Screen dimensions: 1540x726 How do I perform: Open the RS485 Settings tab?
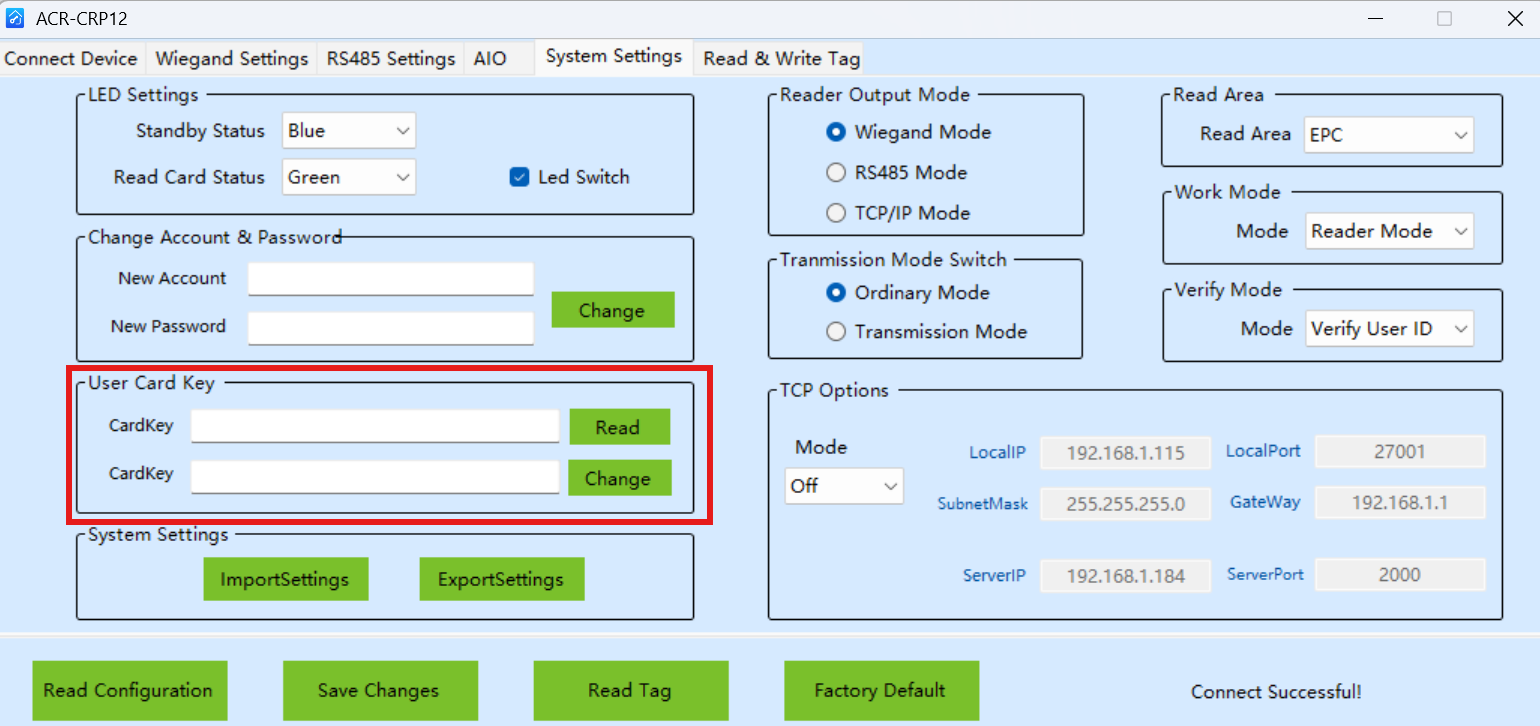tap(391, 59)
